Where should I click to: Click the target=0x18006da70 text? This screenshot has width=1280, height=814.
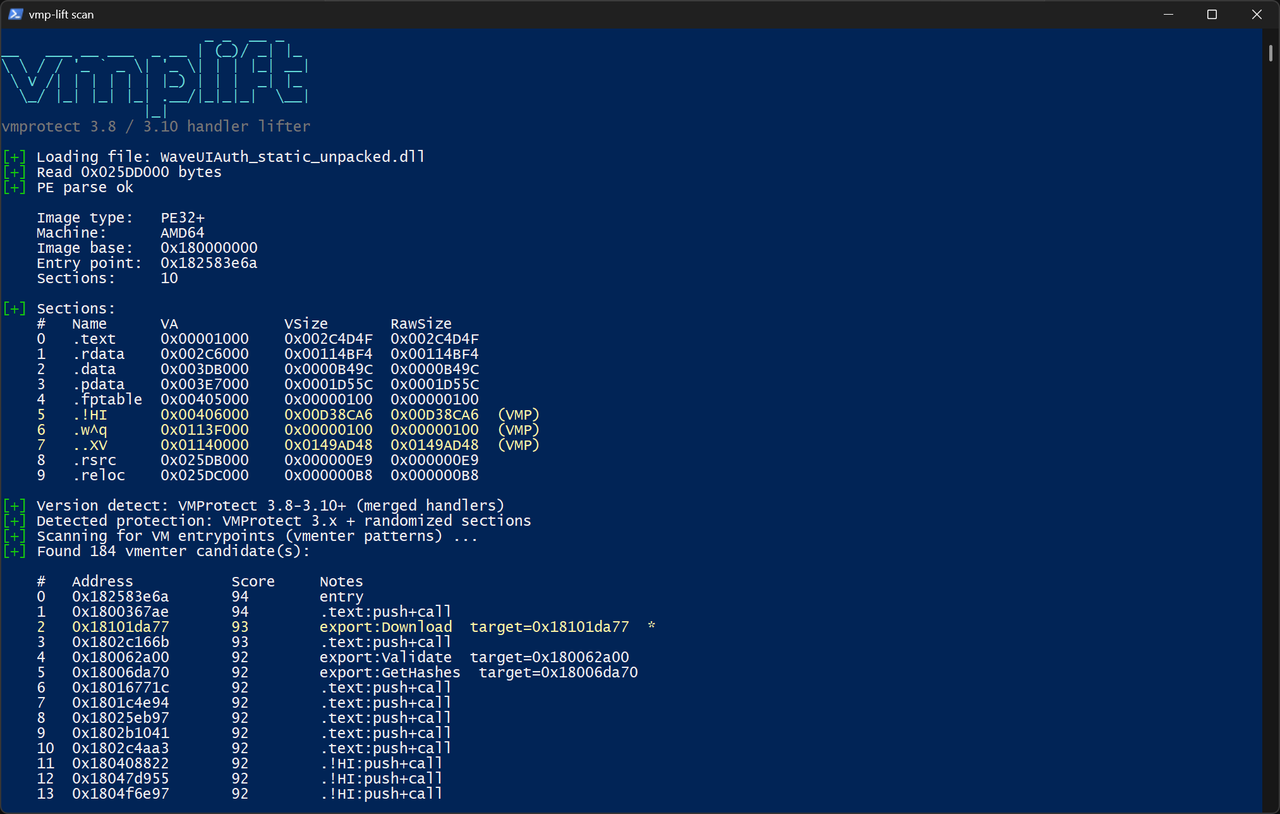(558, 672)
